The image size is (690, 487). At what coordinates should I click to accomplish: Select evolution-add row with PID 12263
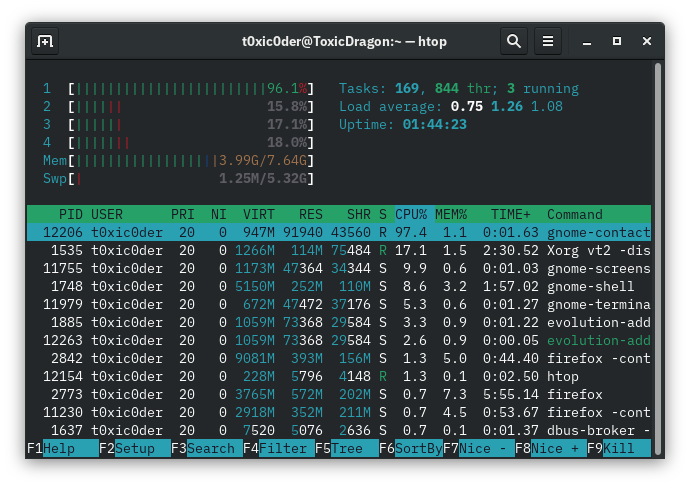(x=339, y=341)
